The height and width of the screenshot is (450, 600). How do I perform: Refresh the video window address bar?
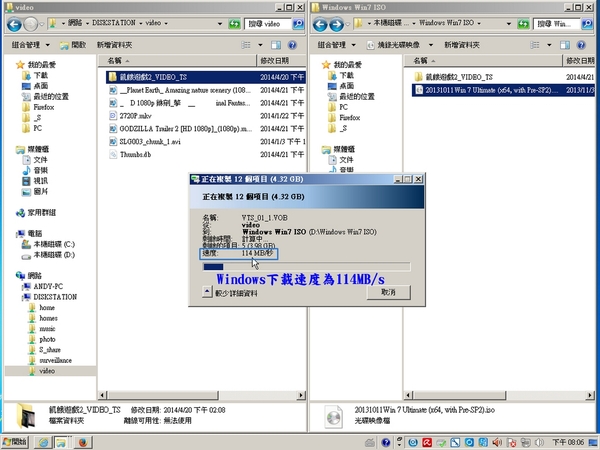234,24
